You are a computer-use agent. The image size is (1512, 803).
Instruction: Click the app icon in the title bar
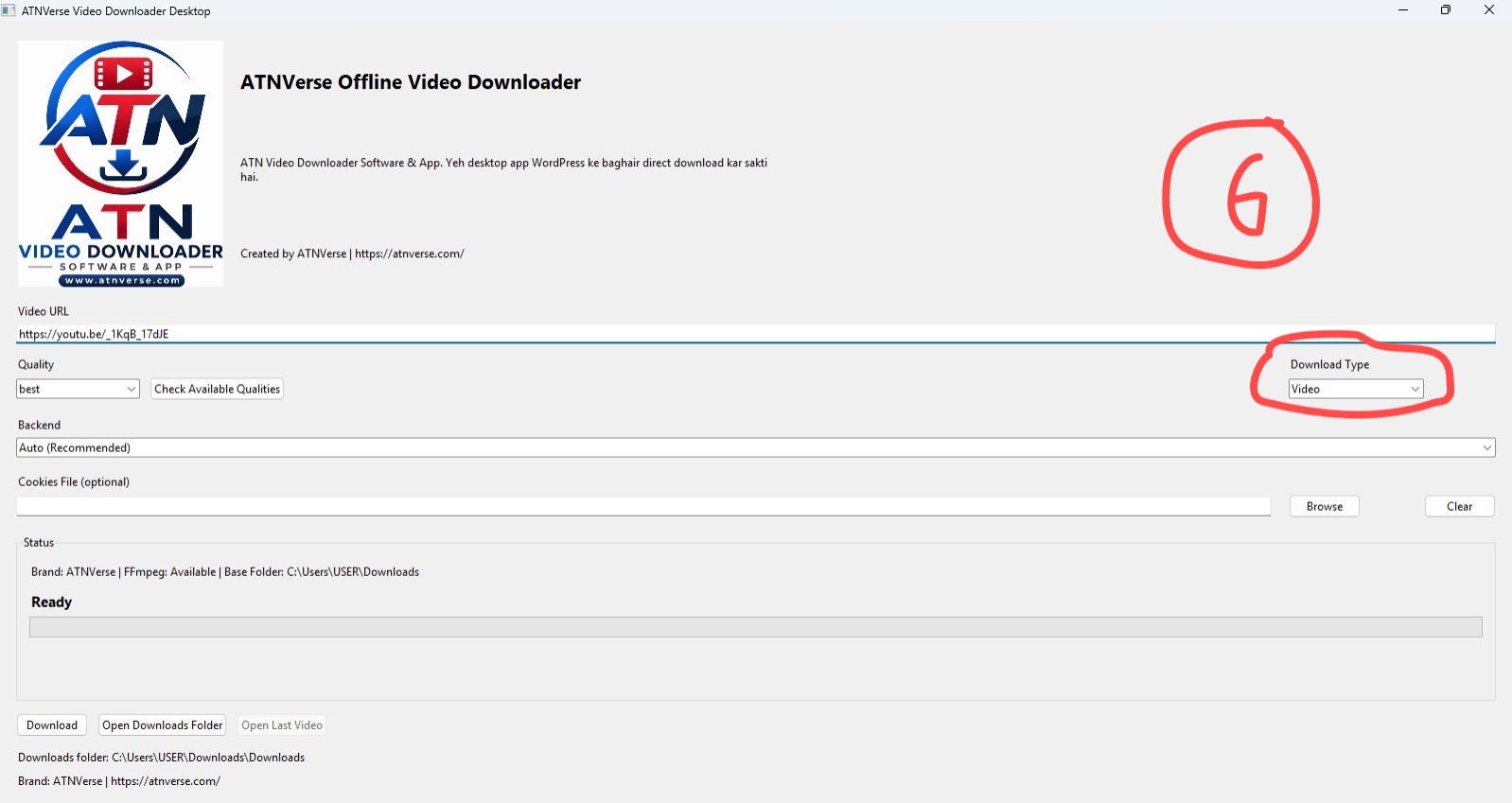pos(9,10)
